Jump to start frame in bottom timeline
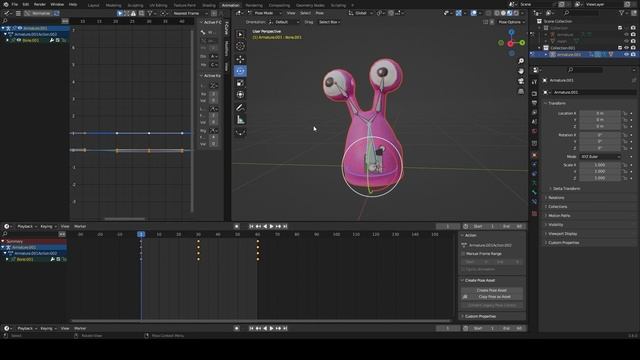 251,328
